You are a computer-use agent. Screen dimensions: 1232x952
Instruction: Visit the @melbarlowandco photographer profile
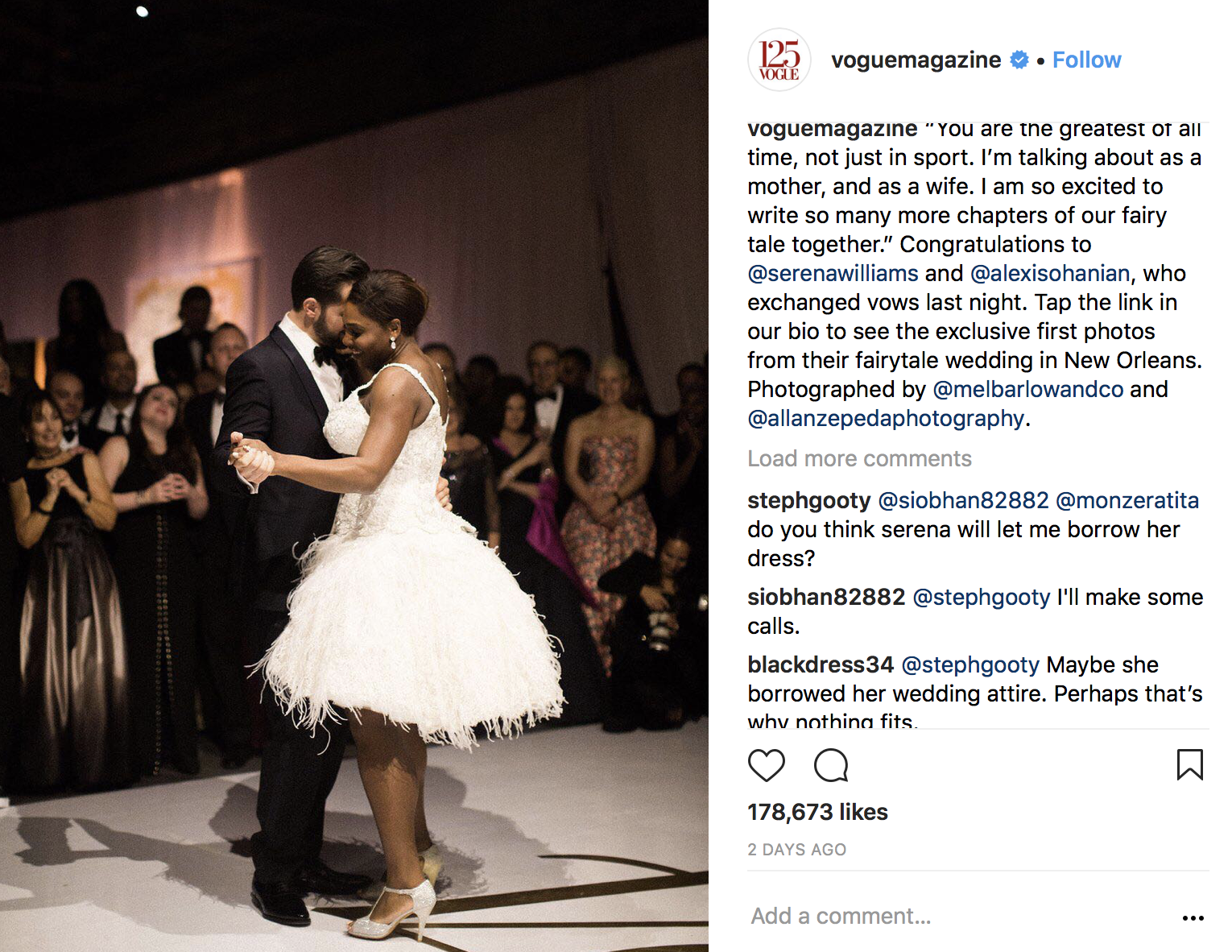click(1027, 389)
